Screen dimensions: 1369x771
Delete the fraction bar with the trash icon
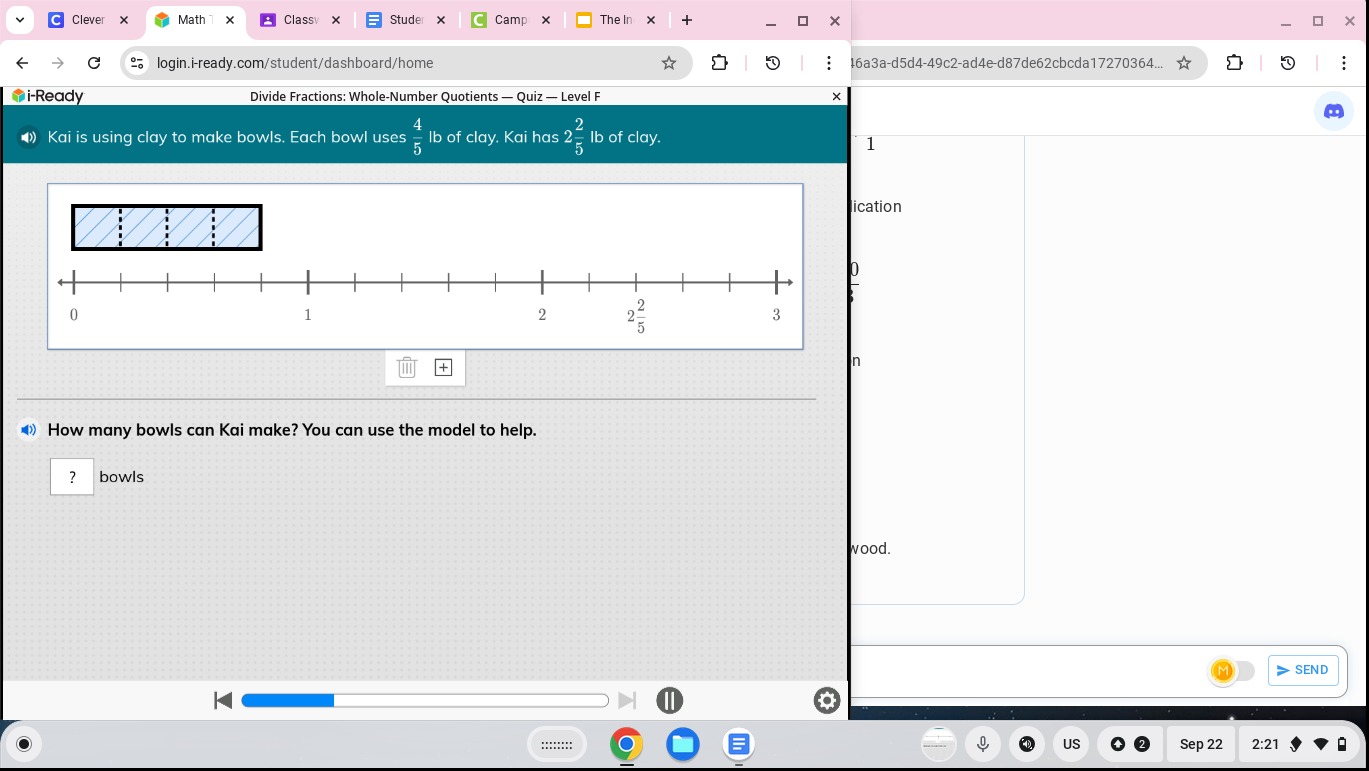pos(406,367)
